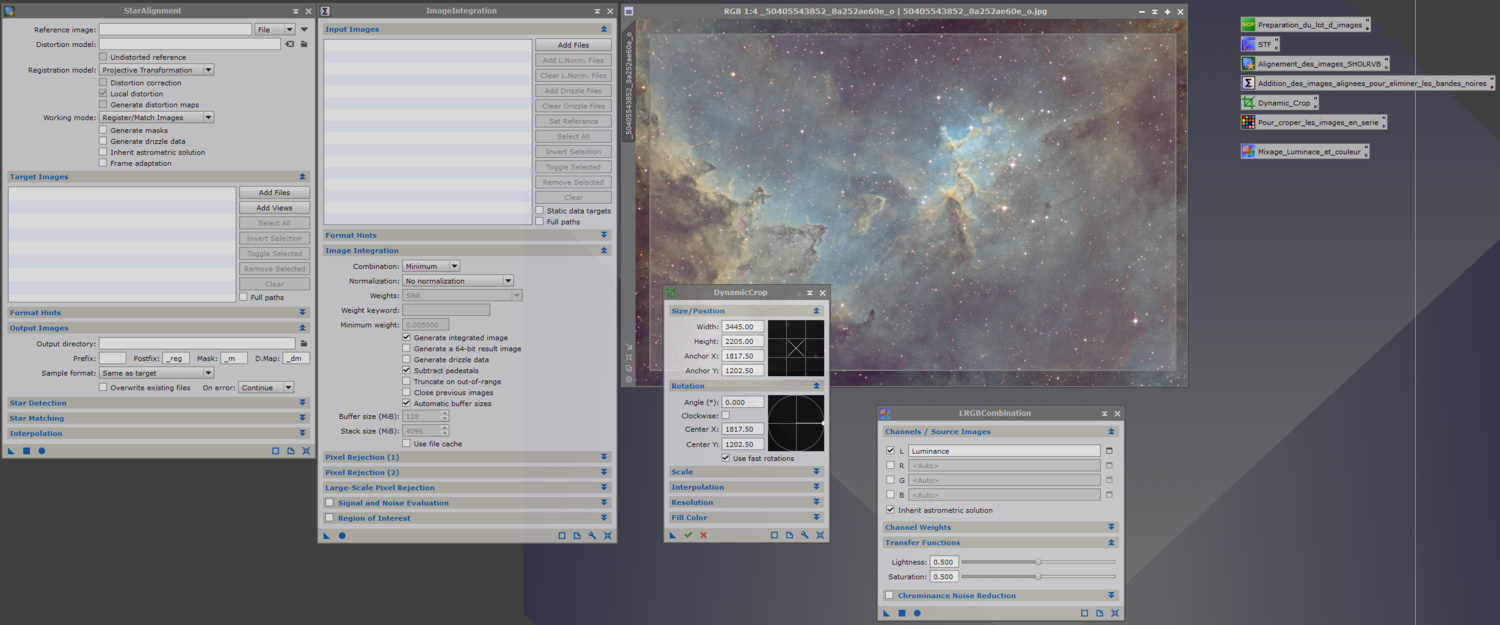Click the Reset icon in LRGBCombination
1500x625 pixels.
tap(1115, 613)
